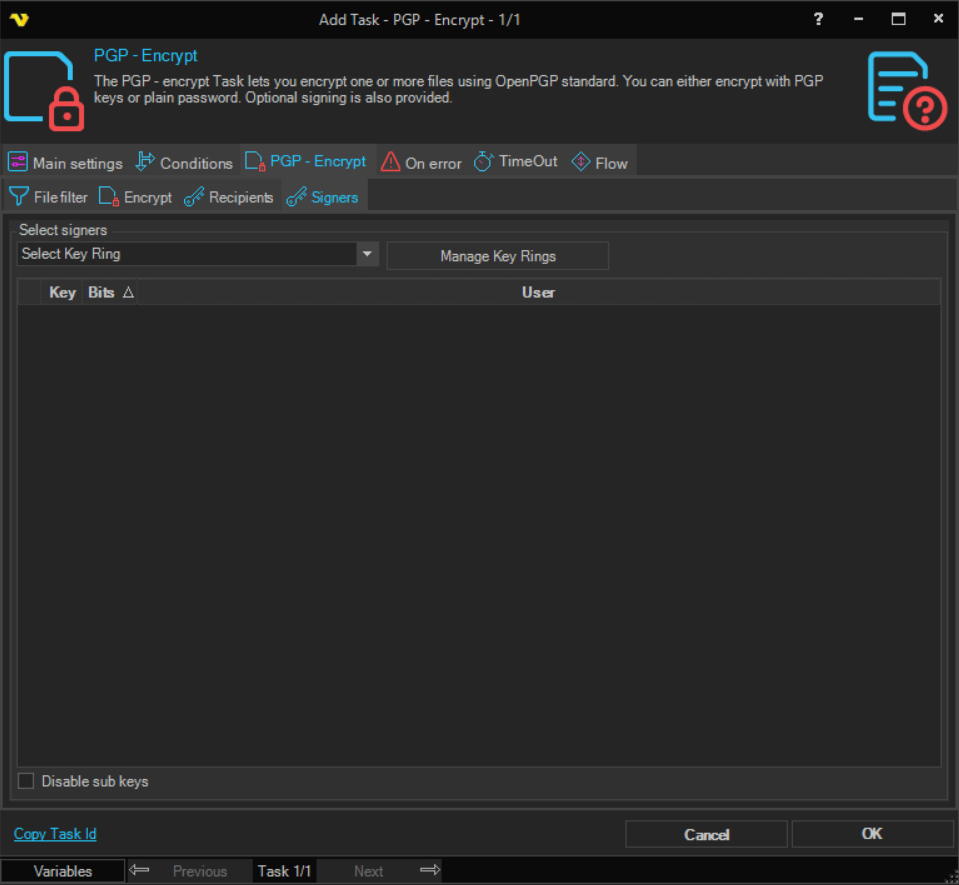Click the left arrow Previous task icon
Viewport: 959px width, 885px height.
[x=140, y=870]
